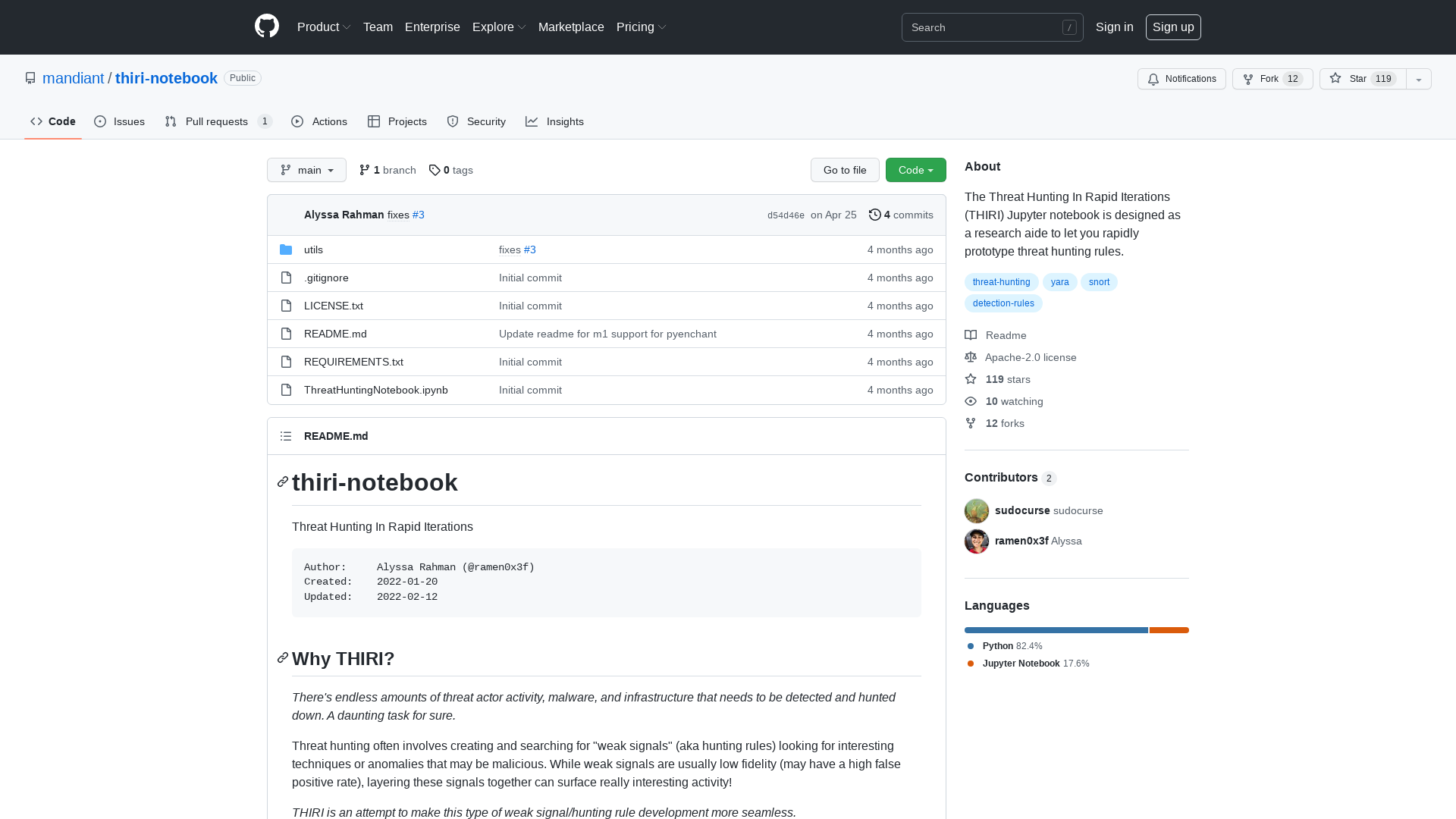Image resolution: width=1456 pixels, height=819 pixels.
Task: Click the README.md file icon in file list
Action: [x=286, y=334]
